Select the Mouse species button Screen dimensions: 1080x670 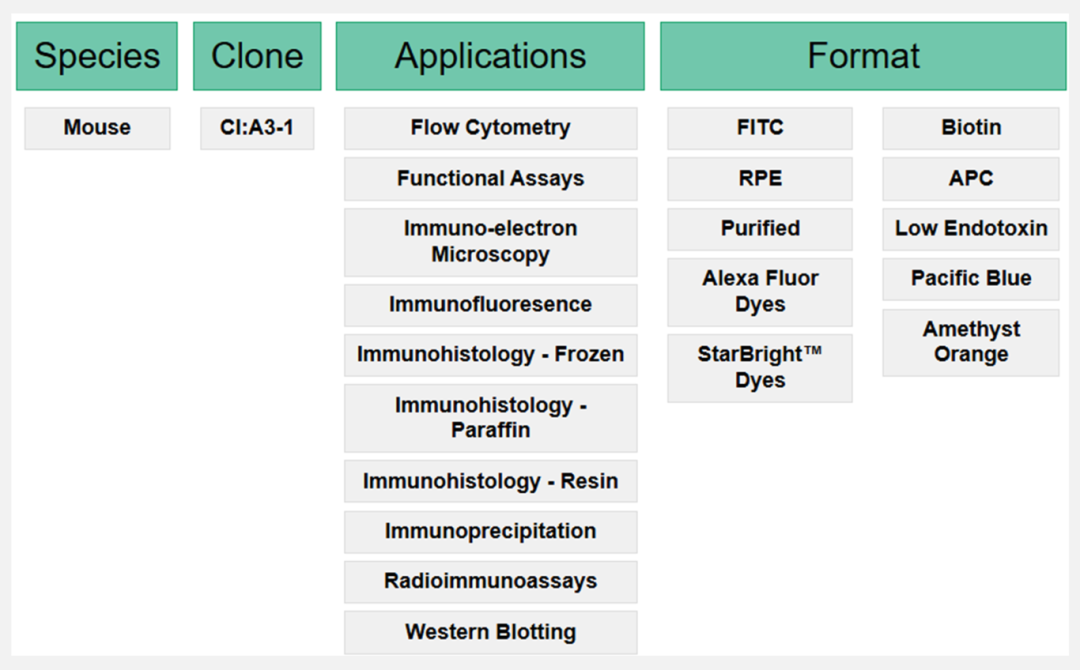(x=97, y=128)
